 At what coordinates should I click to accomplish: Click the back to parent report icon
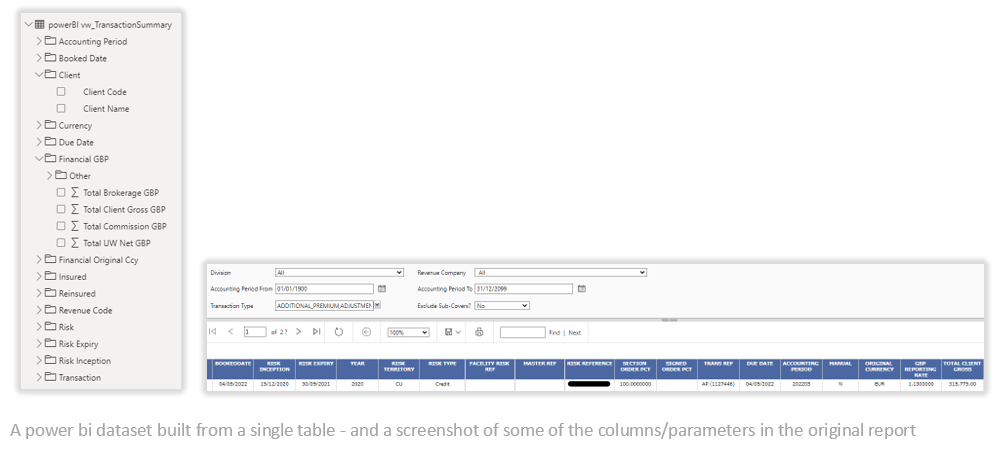[x=366, y=332]
